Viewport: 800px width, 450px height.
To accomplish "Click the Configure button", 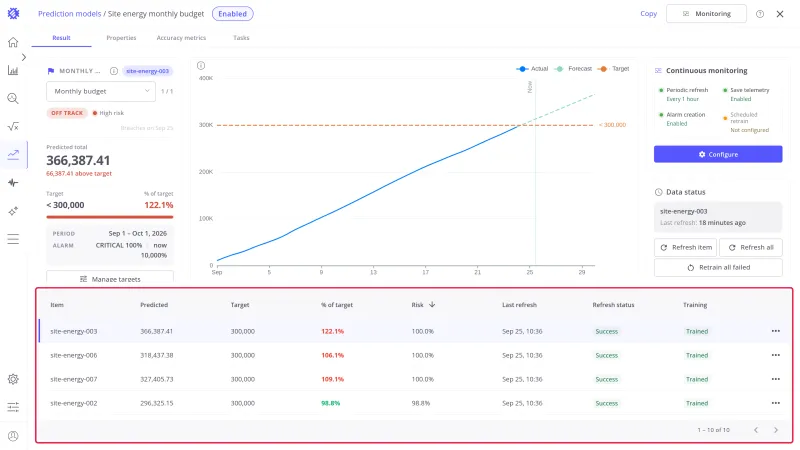I will point(718,154).
